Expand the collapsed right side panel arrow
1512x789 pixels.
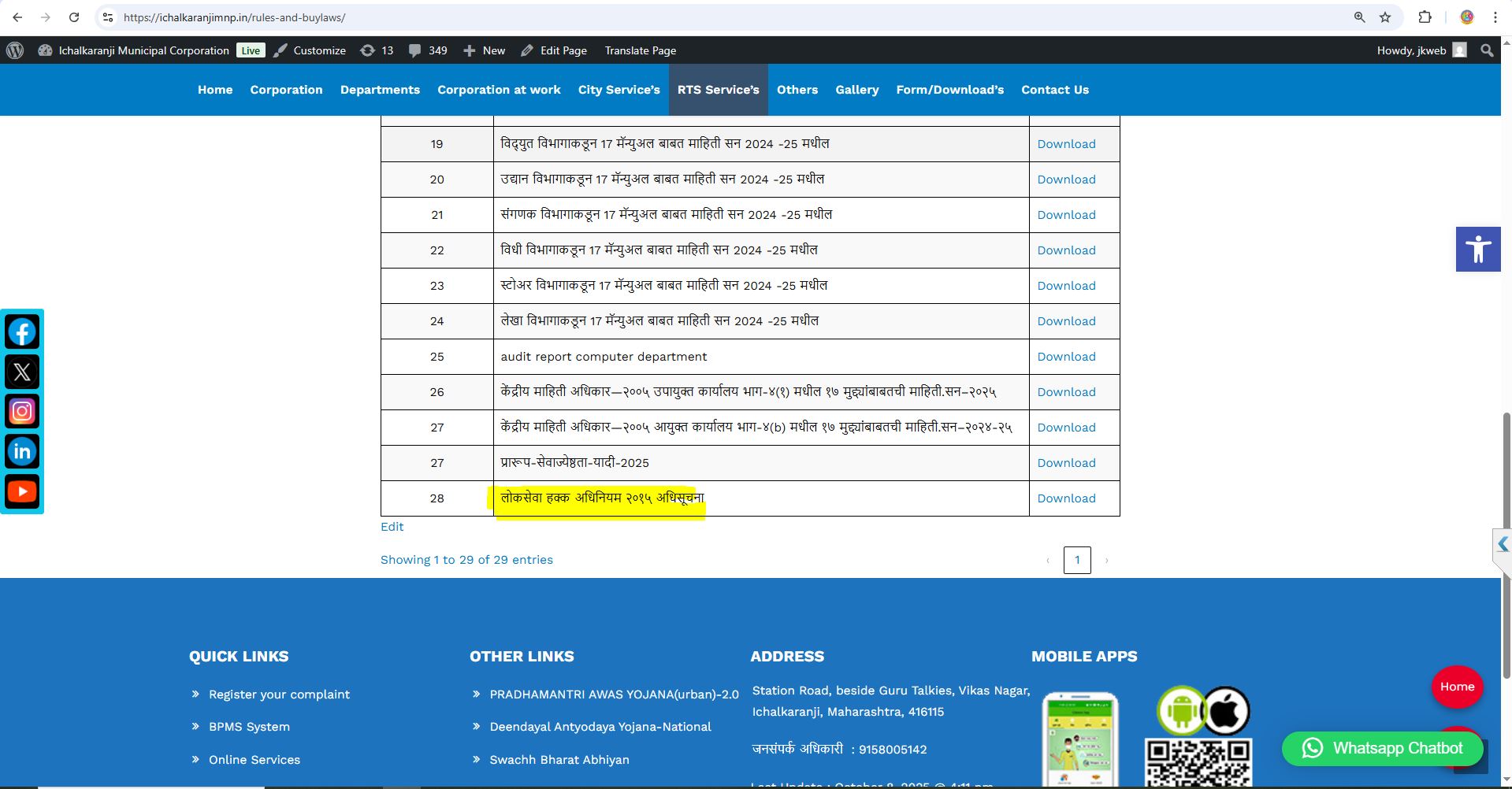tap(1503, 544)
